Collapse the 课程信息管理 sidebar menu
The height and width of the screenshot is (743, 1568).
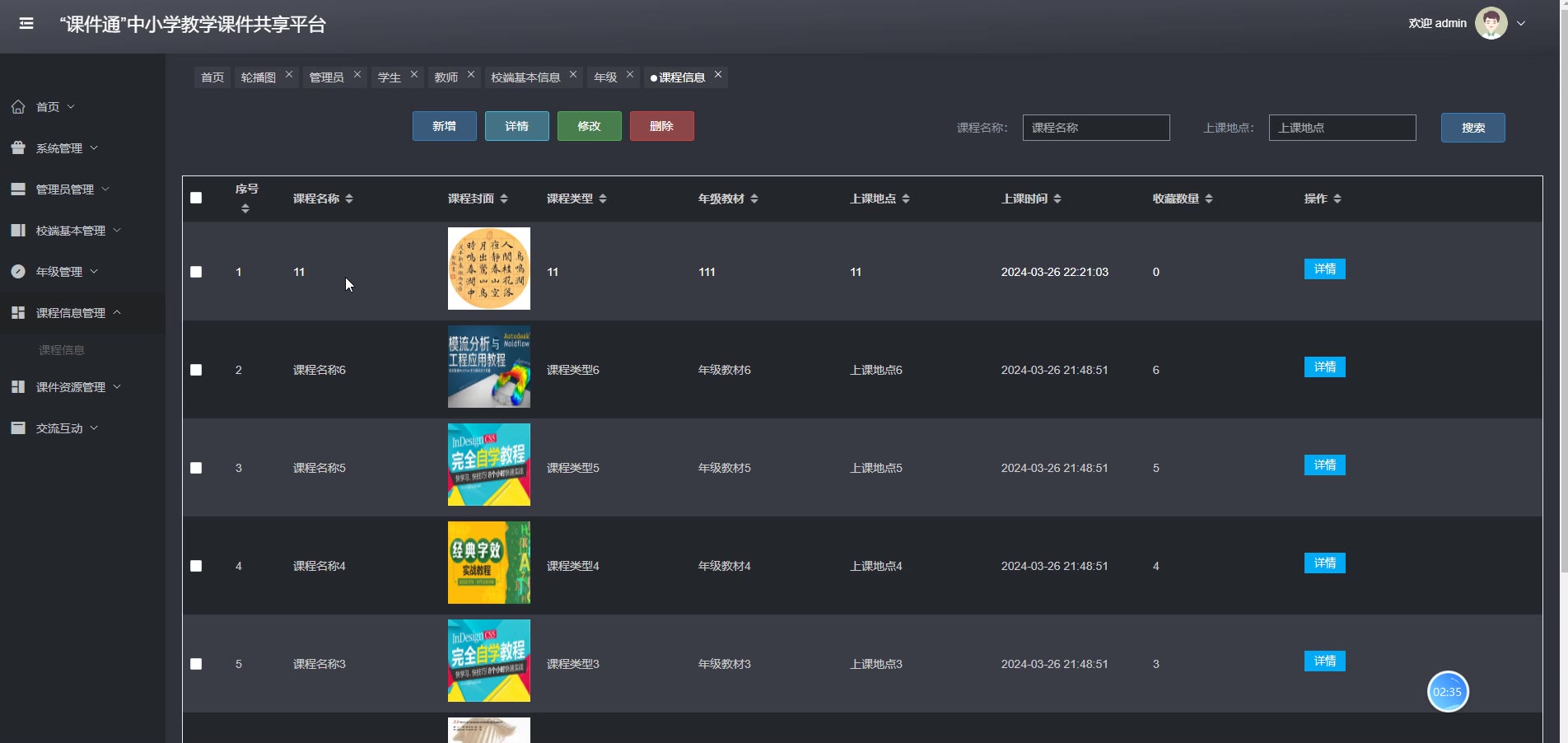coord(117,312)
